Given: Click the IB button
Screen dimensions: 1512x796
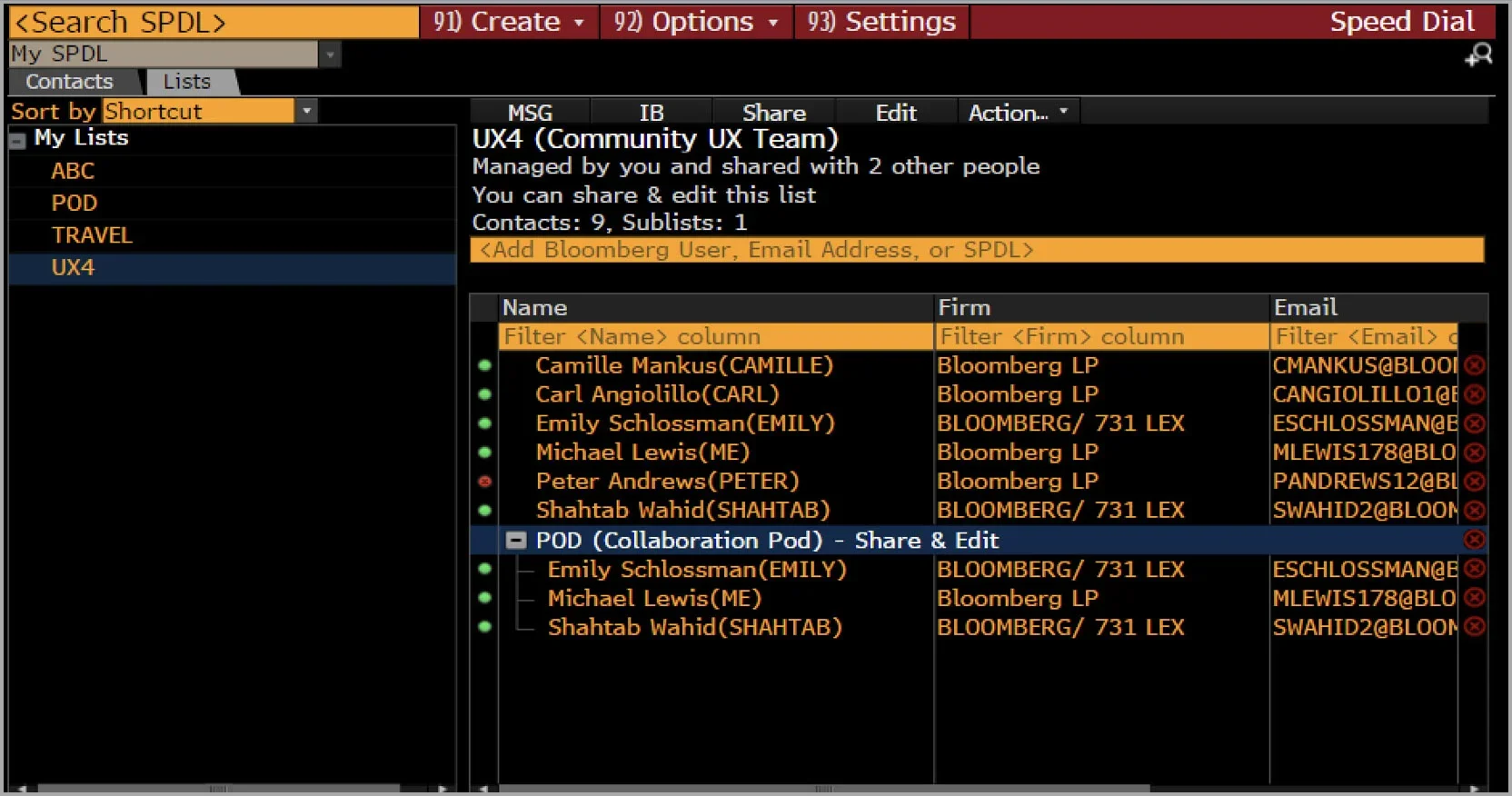Looking at the screenshot, I should [x=652, y=113].
